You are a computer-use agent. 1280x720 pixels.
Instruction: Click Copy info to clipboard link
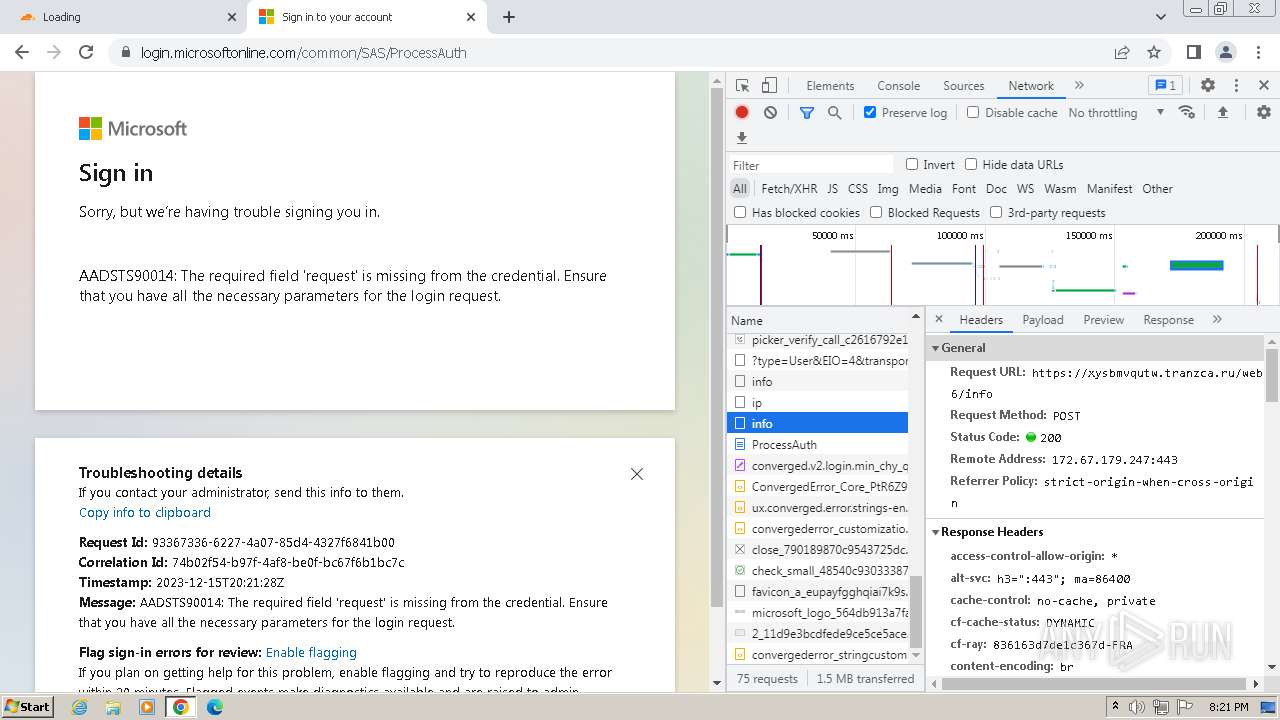pyautogui.click(x=145, y=513)
